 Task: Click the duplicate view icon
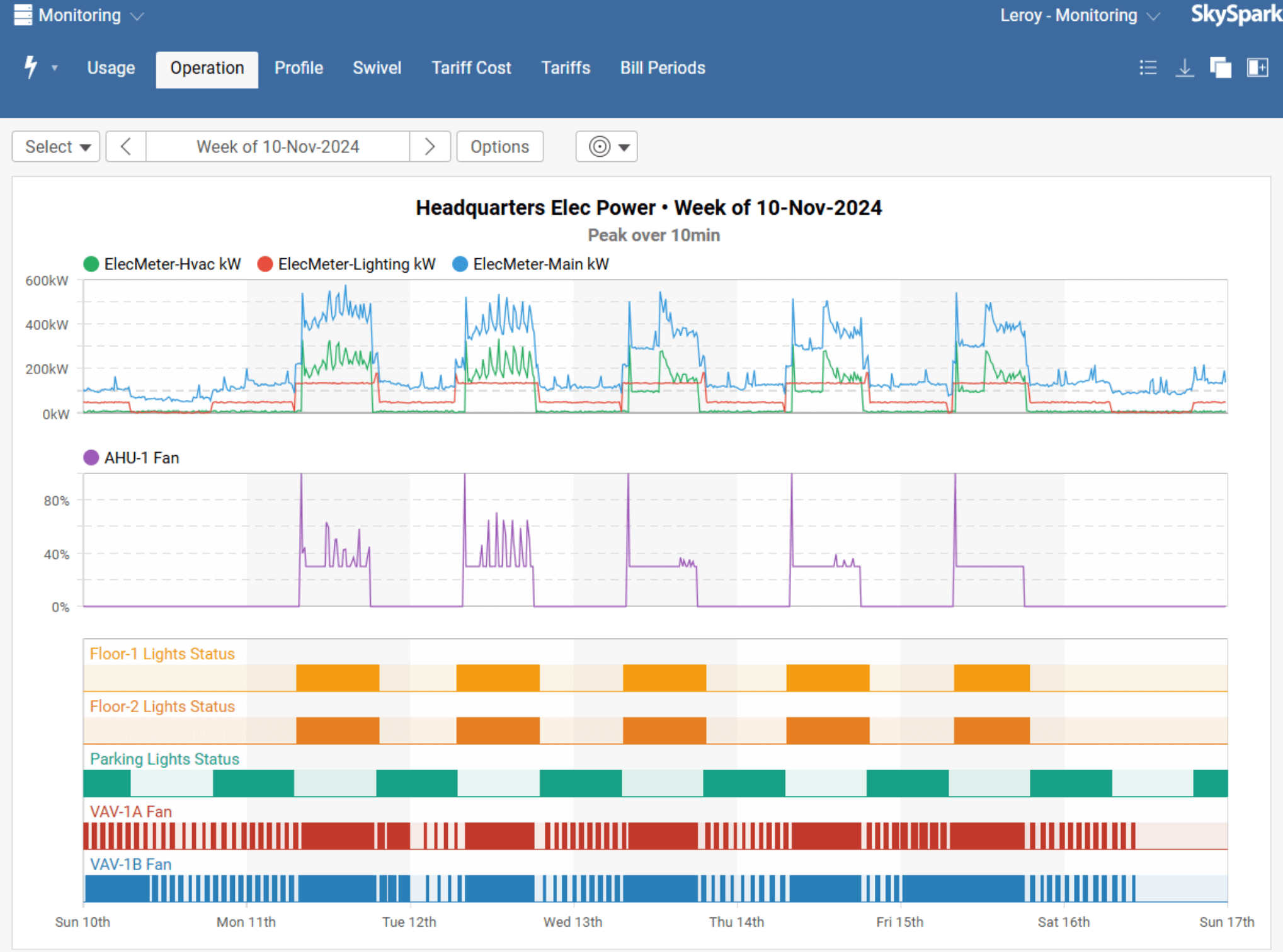tap(1220, 67)
